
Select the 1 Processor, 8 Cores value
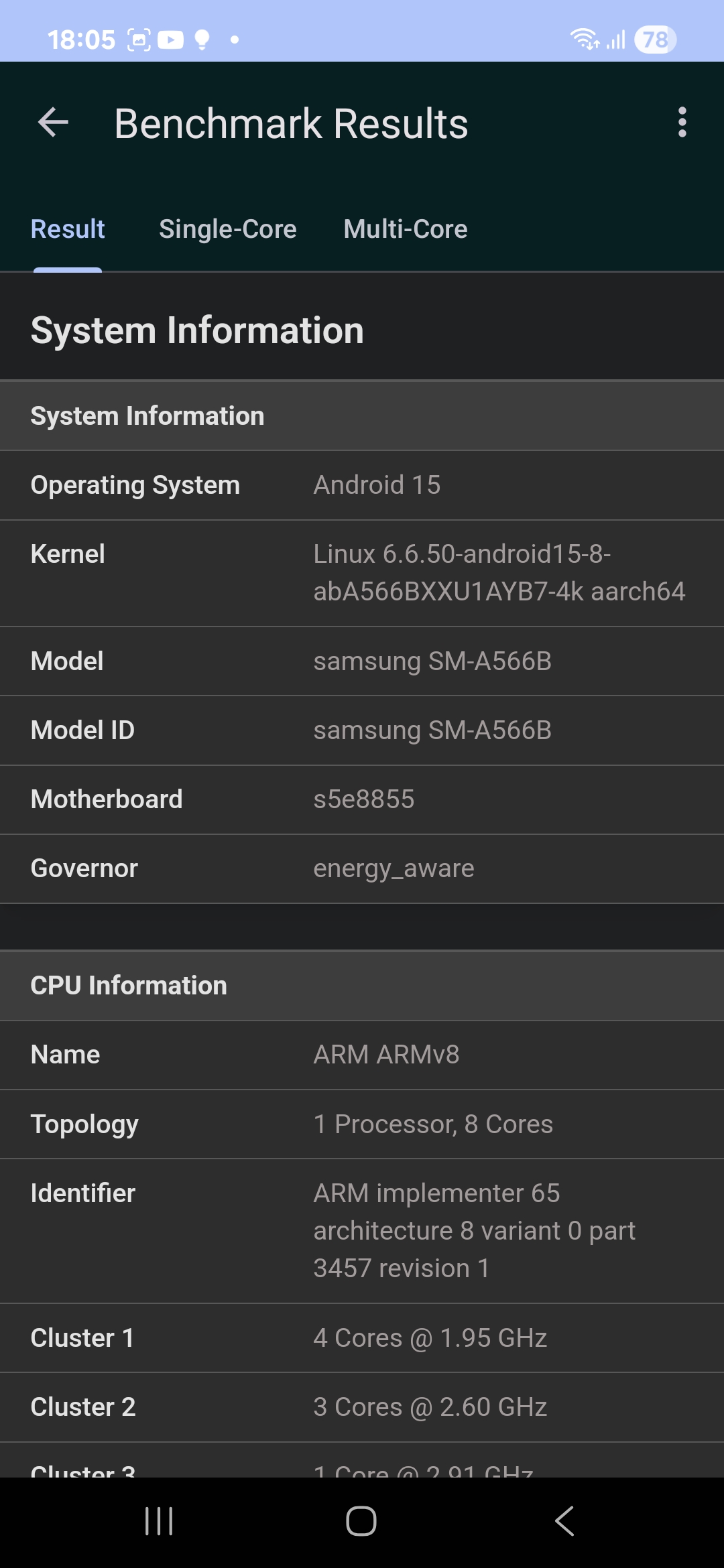(x=434, y=1124)
